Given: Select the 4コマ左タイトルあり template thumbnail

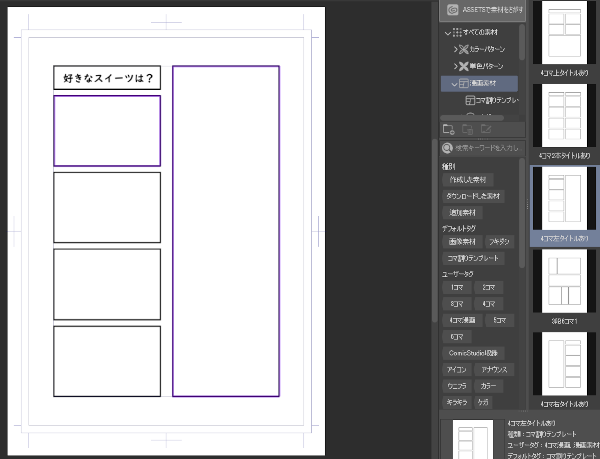Looking at the screenshot, I should [x=564, y=198].
